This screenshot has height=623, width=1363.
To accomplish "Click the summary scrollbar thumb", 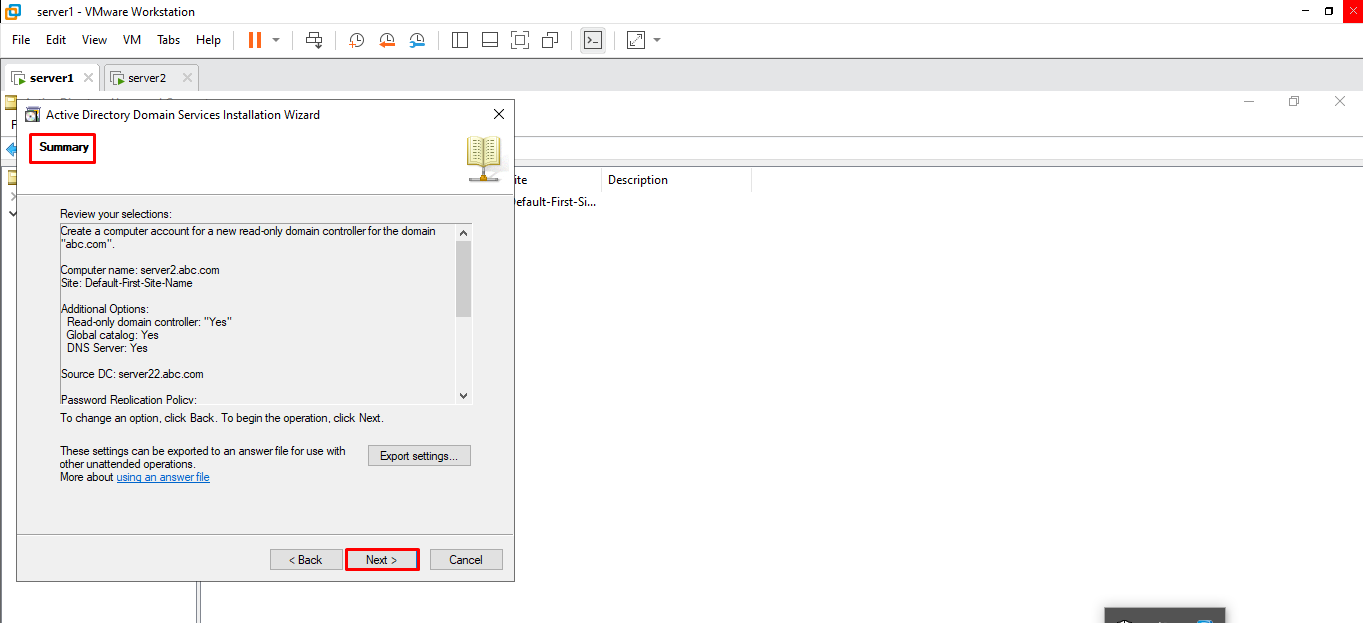I will click(x=463, y=279).
